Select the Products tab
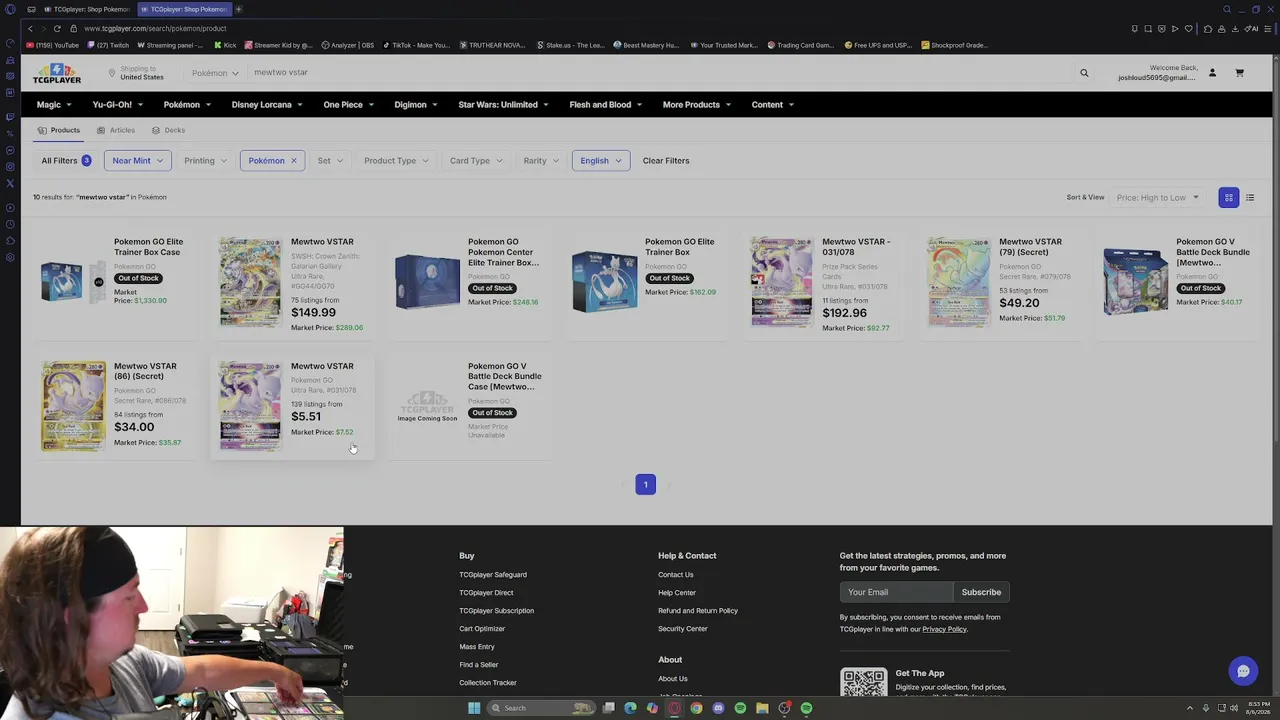The width and height of the screenshot is (1280, 720). click(x=59, y=130)
